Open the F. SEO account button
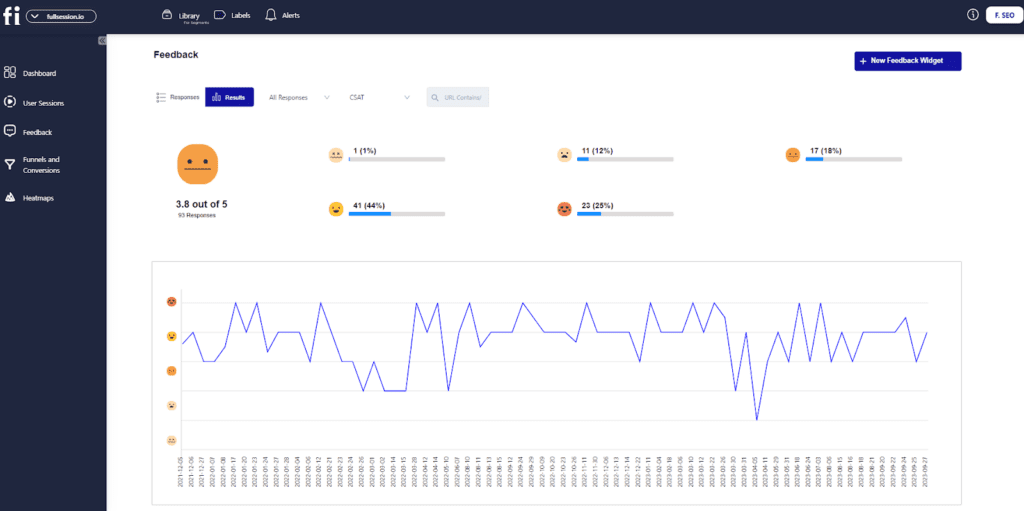Image resolution: width=1024 pixels, height=511 pixels. pyautogui.click(x=1001, y=15)
